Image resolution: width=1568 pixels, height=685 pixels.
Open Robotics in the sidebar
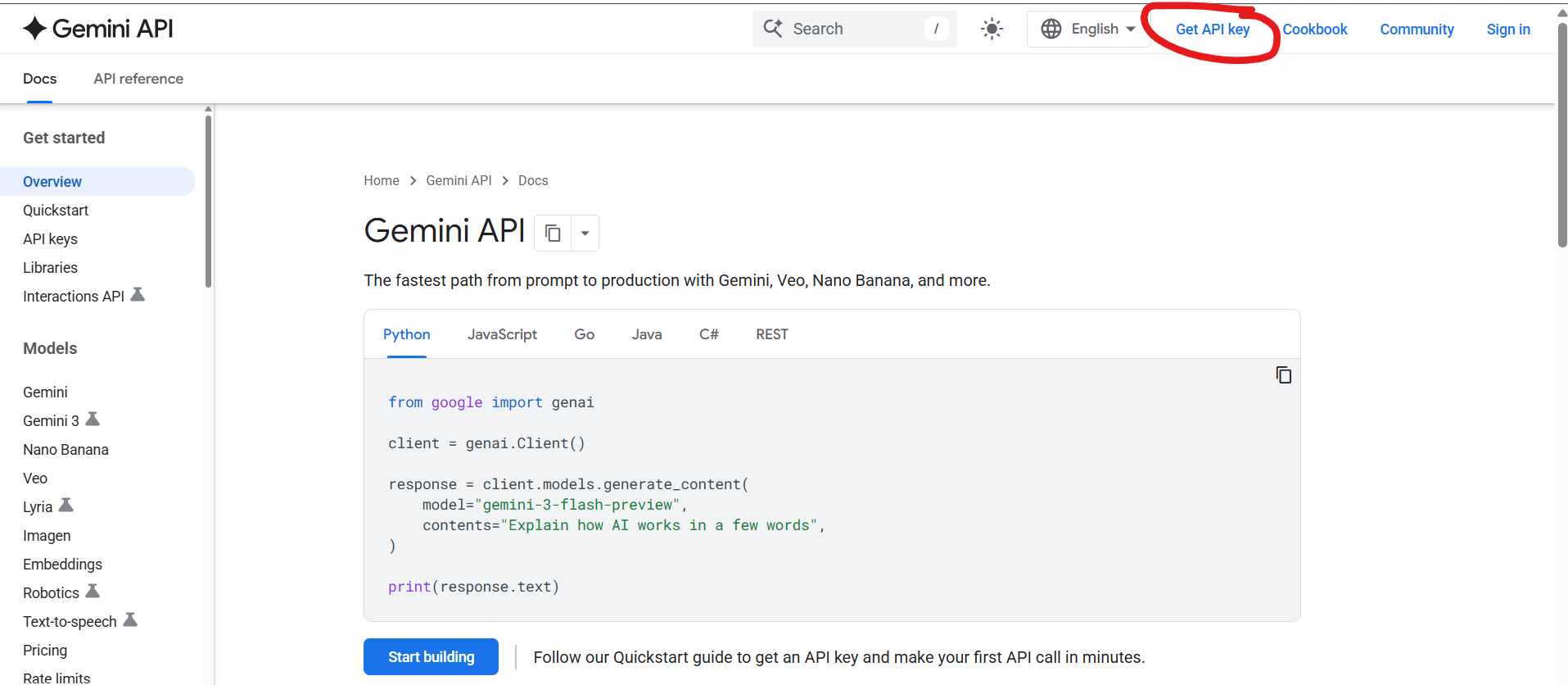tap(51, 593)
